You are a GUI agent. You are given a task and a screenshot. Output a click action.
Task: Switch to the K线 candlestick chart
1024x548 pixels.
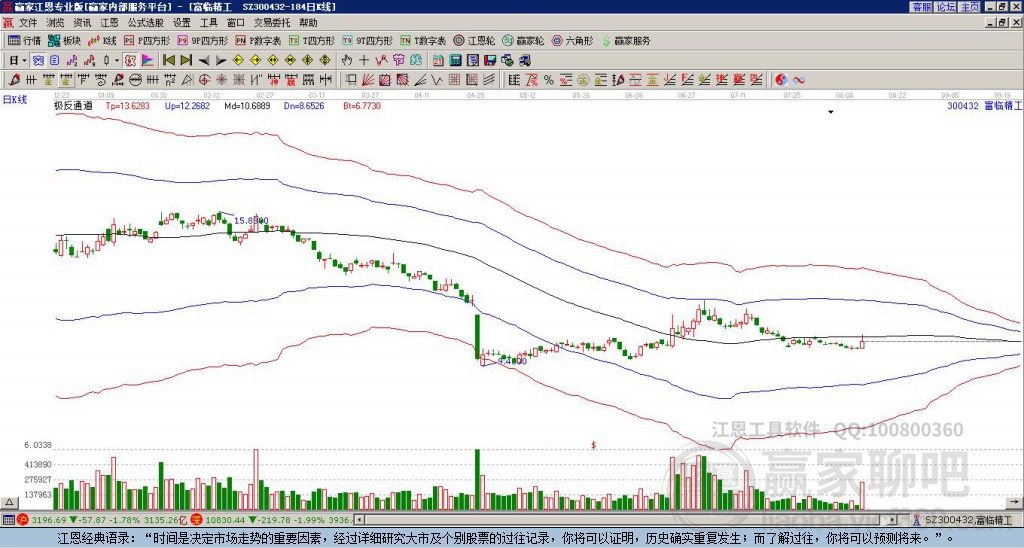click(x=102, y=40)
